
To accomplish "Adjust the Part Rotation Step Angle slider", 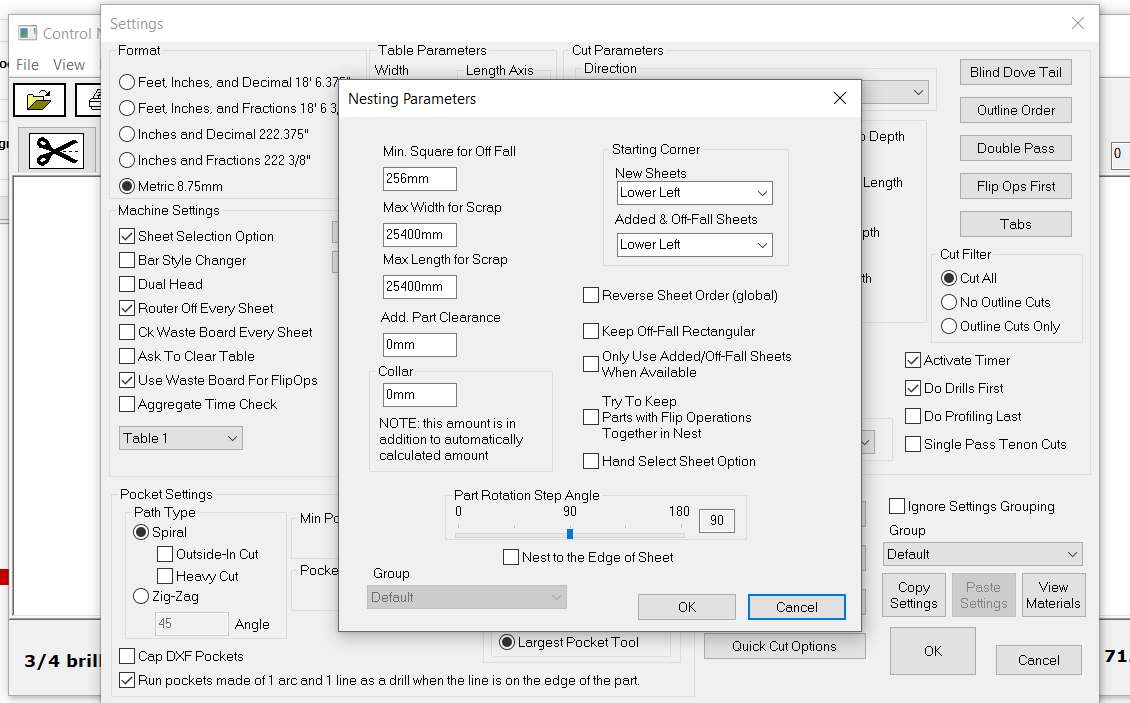I will coord(570,534).
